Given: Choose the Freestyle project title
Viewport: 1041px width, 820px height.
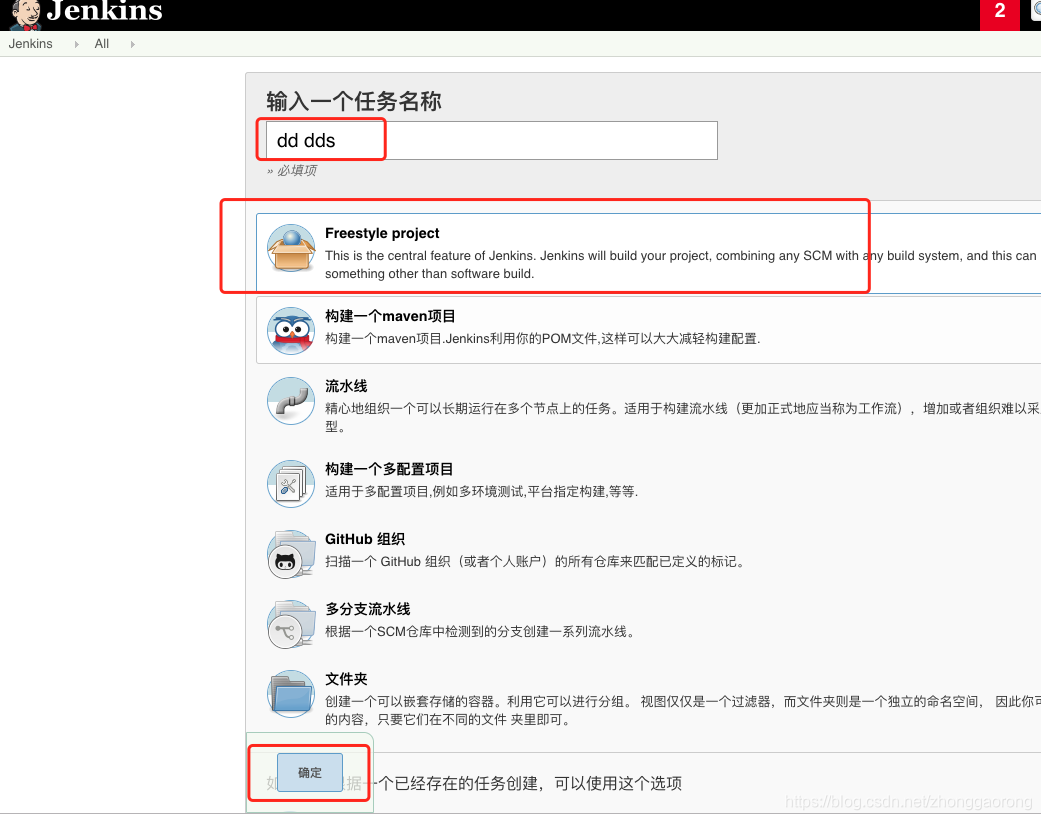Looking at the screenshot, I should tap(382, 233).
